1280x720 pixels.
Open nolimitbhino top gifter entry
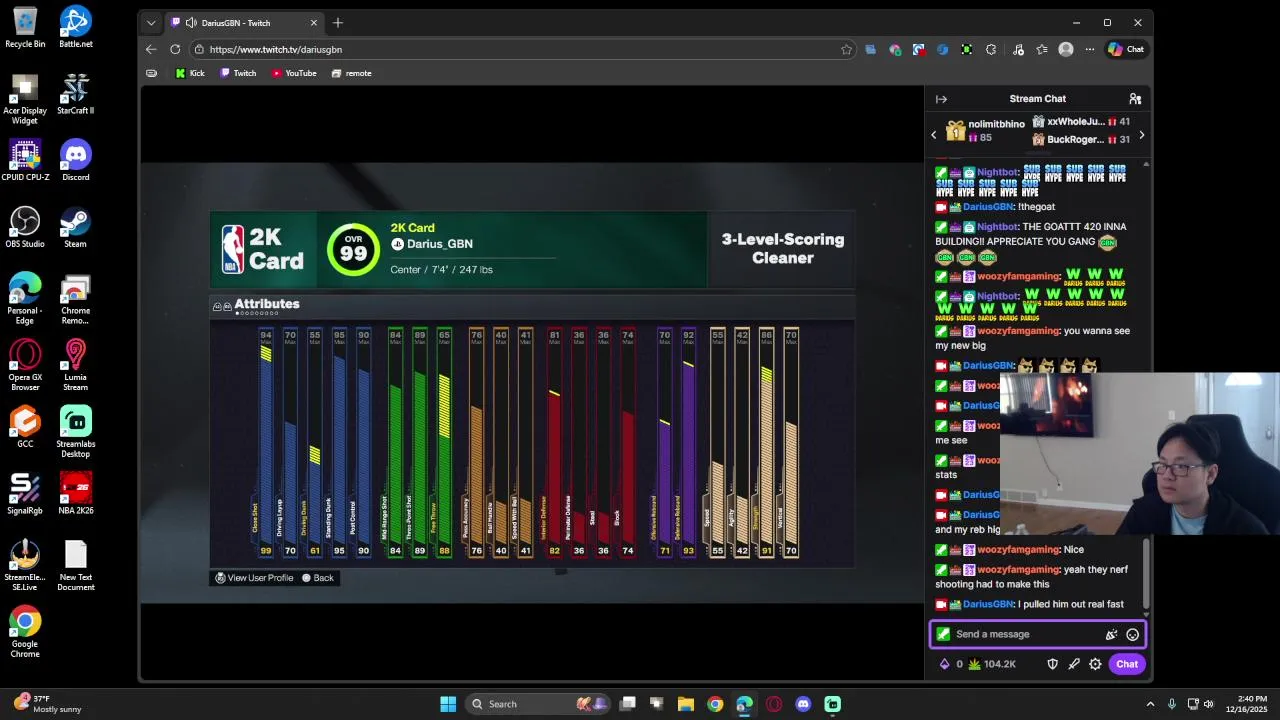coord(986,131)
